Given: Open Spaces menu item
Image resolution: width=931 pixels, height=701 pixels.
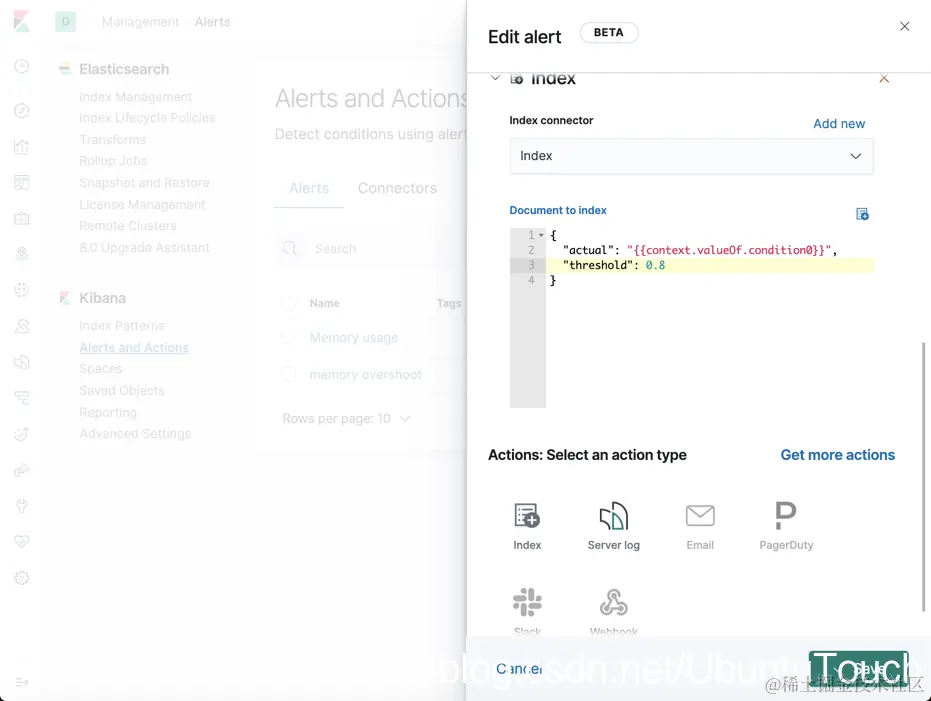Looking at the screenshot, I should 101,369.
